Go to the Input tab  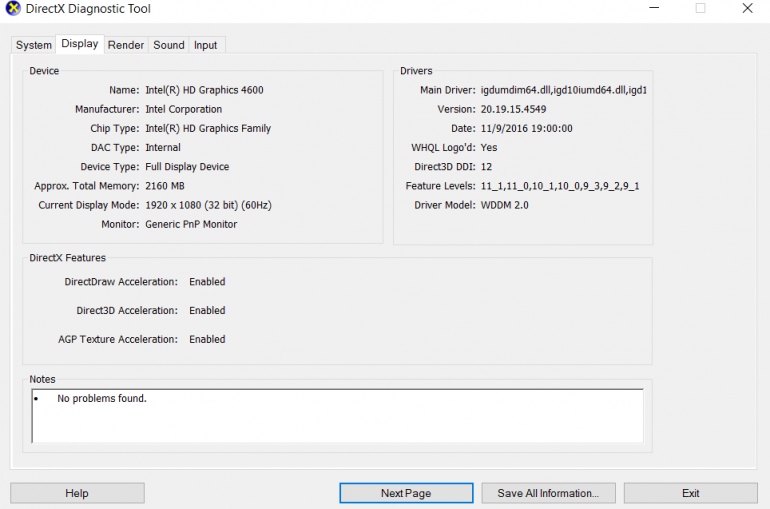205,45
